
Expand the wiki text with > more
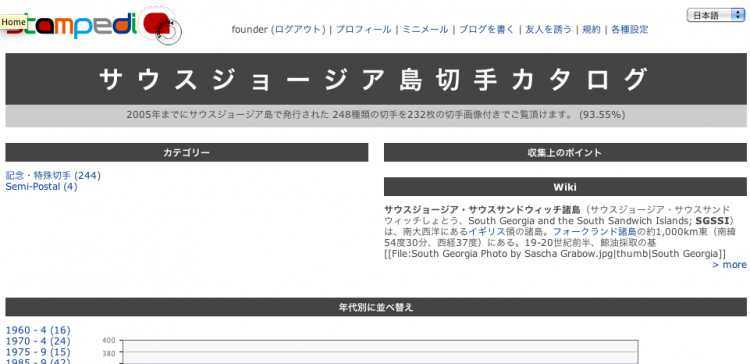tap(729, 265)
